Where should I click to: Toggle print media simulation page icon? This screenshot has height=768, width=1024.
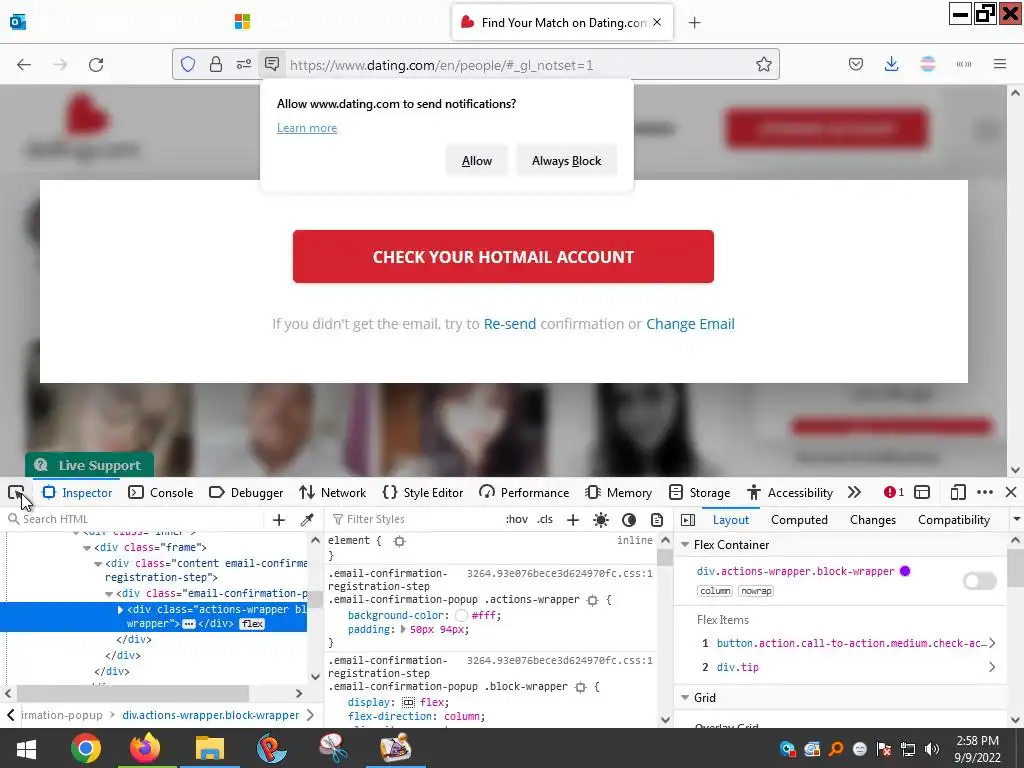657,520
